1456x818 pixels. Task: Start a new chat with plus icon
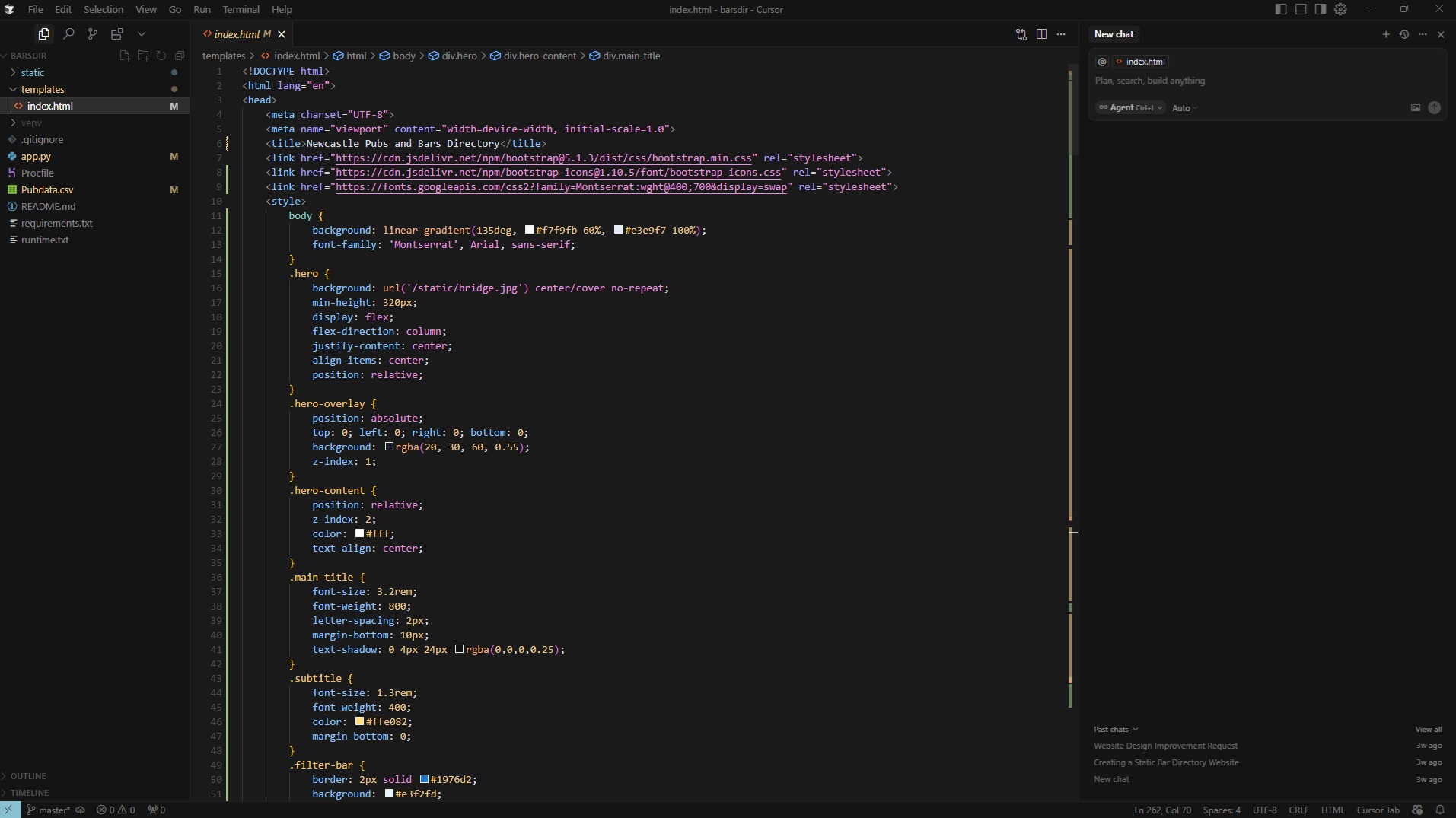(1386, 34)
